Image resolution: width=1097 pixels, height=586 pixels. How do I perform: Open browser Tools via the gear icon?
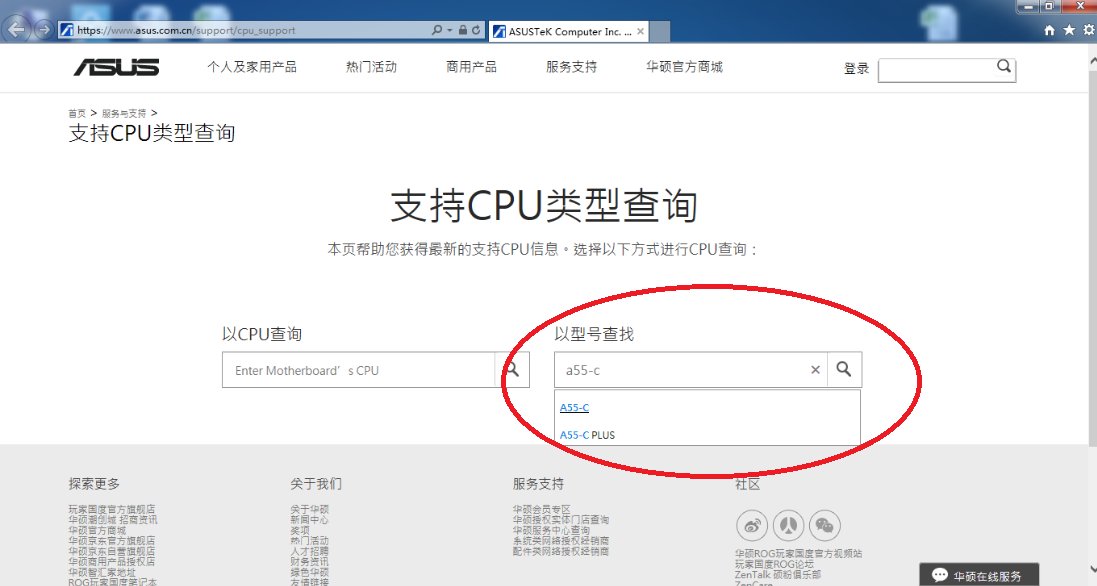(x=1087, y=31)
